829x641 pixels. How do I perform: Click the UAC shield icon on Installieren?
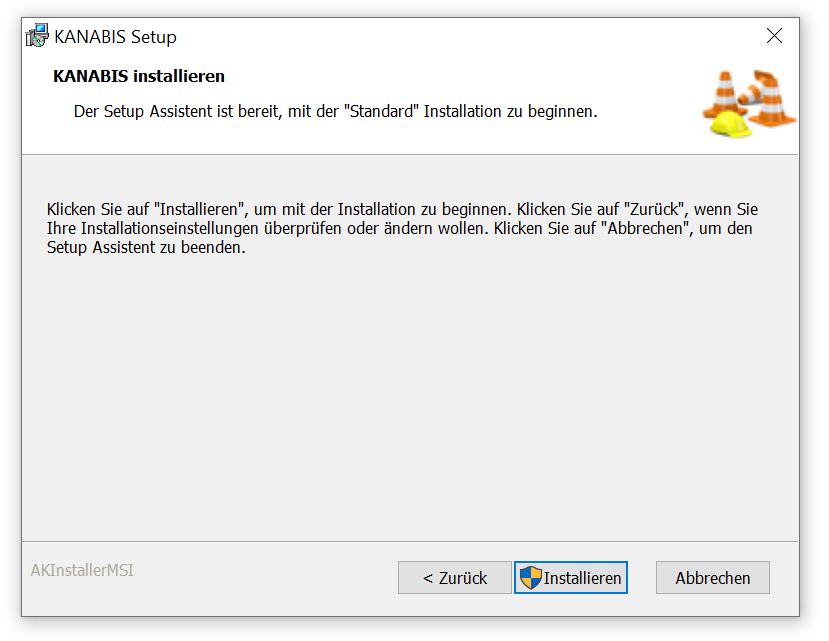pyautogui.click(x=530, y=578)
